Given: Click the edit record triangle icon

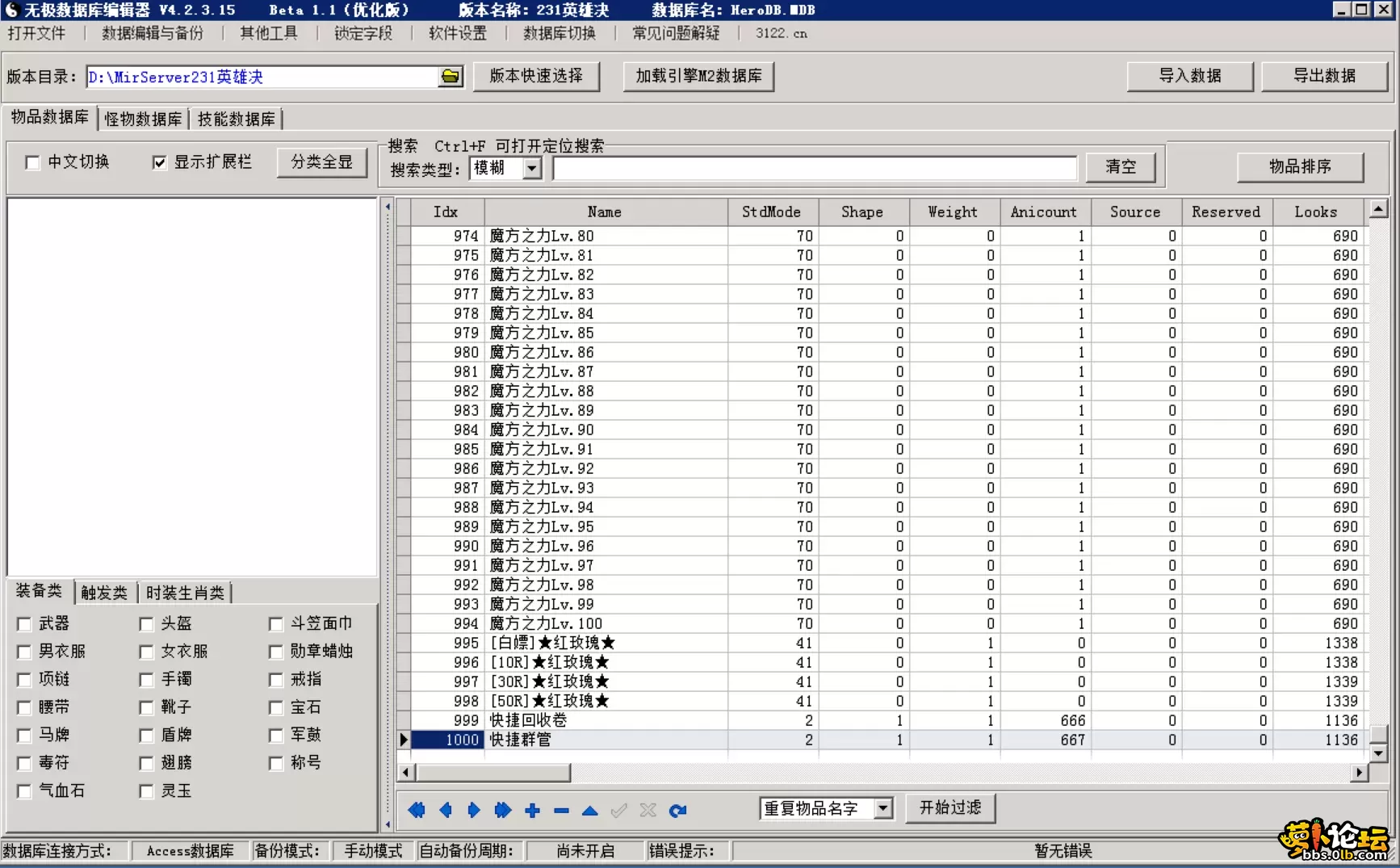Looking at the screenshot, I should point(590,810).
